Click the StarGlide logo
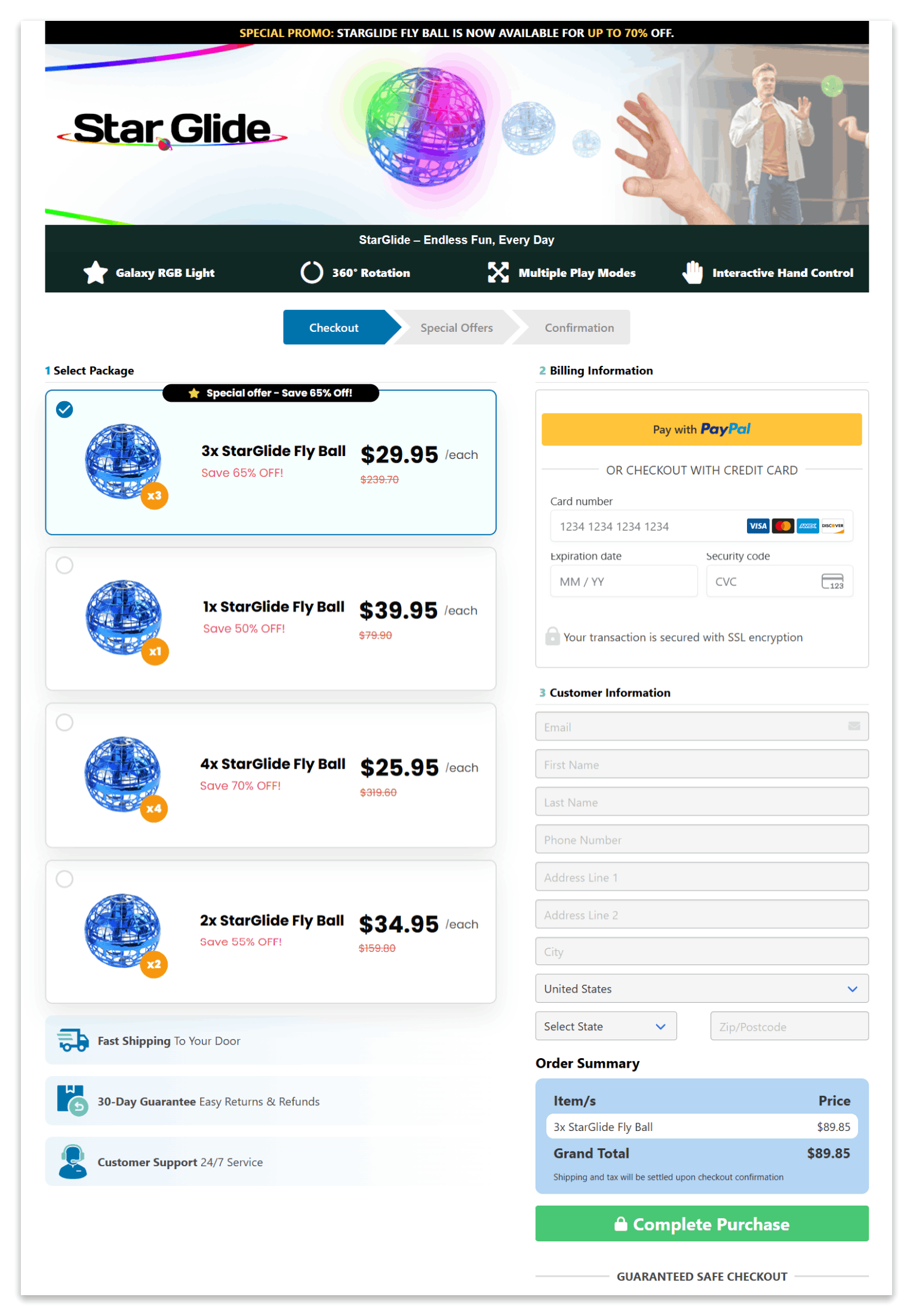Image resolution: width=913 pixels, height=1316 pixels. point(172,131)
